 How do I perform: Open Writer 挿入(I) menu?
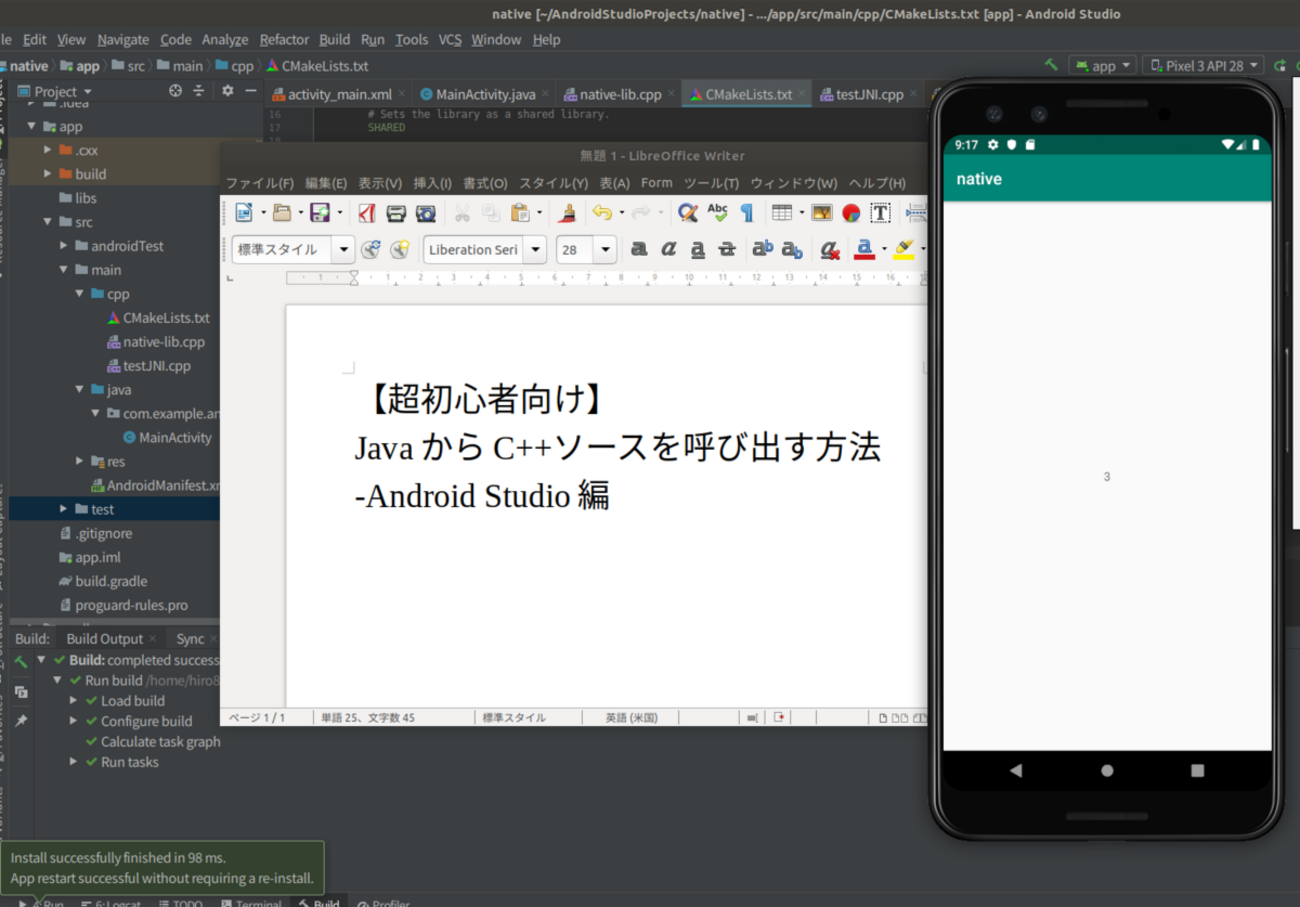point(432,183)
